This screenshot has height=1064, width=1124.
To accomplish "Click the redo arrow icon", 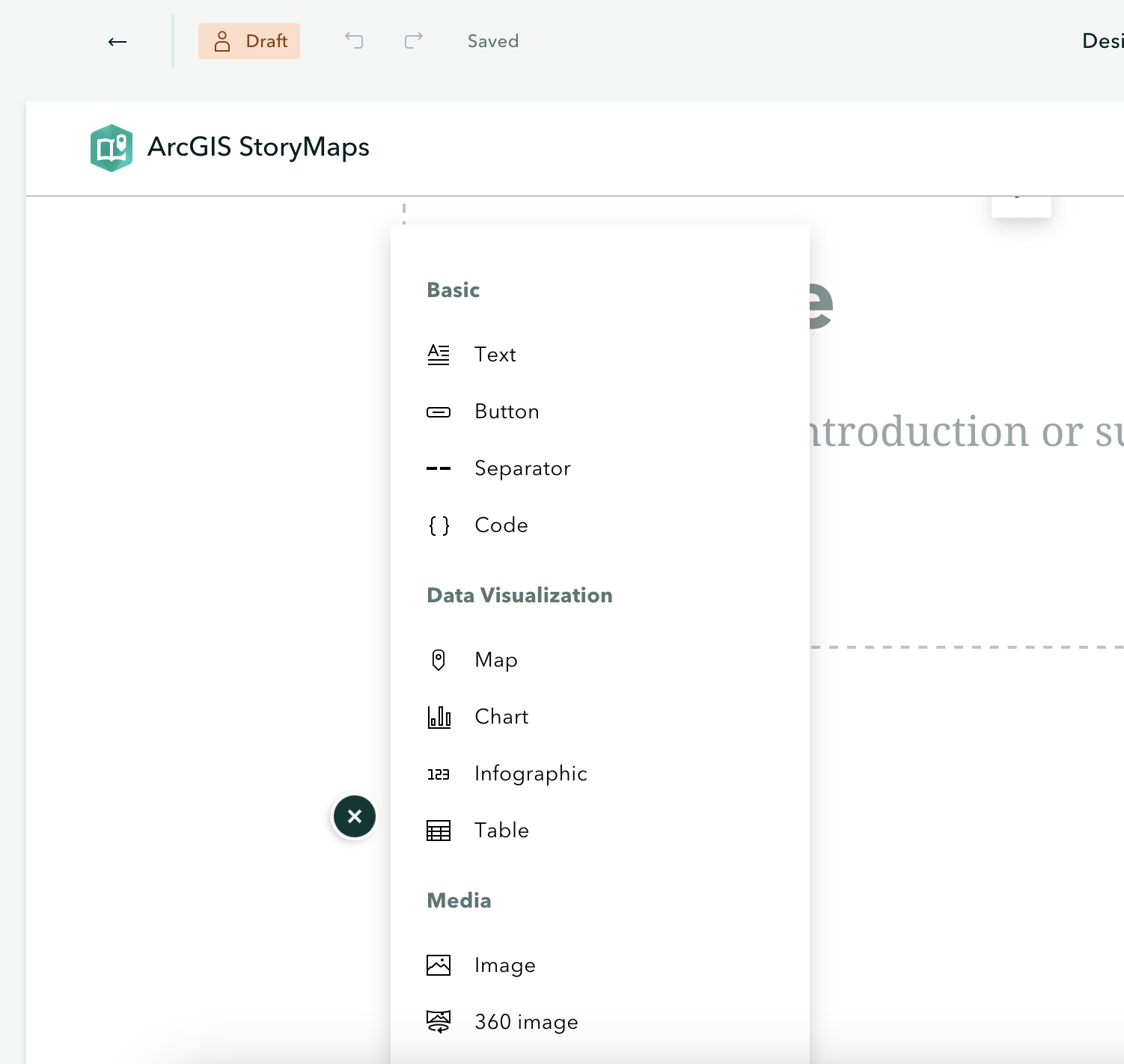I will (x=414, y=40).
